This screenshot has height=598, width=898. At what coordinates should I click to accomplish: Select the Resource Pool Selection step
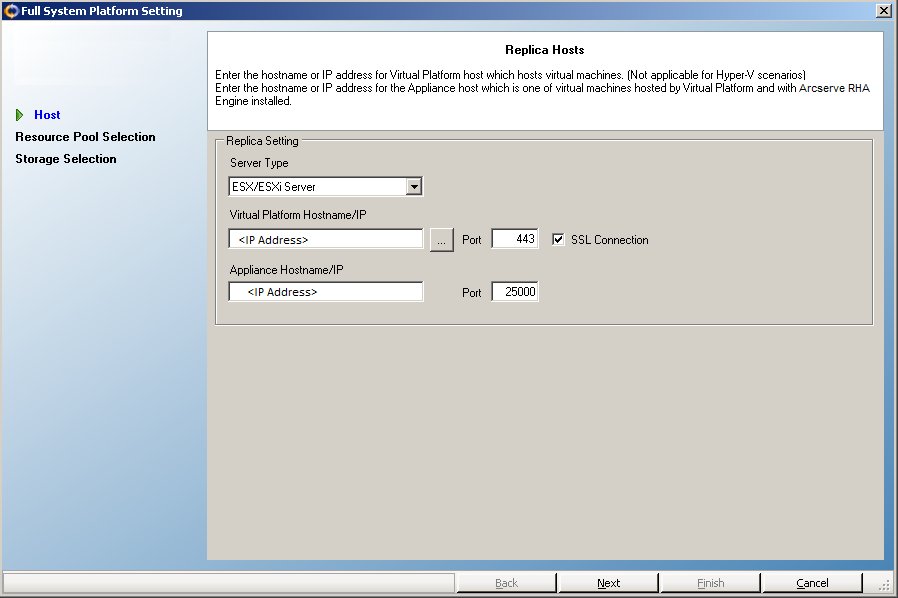coord(85,137)
